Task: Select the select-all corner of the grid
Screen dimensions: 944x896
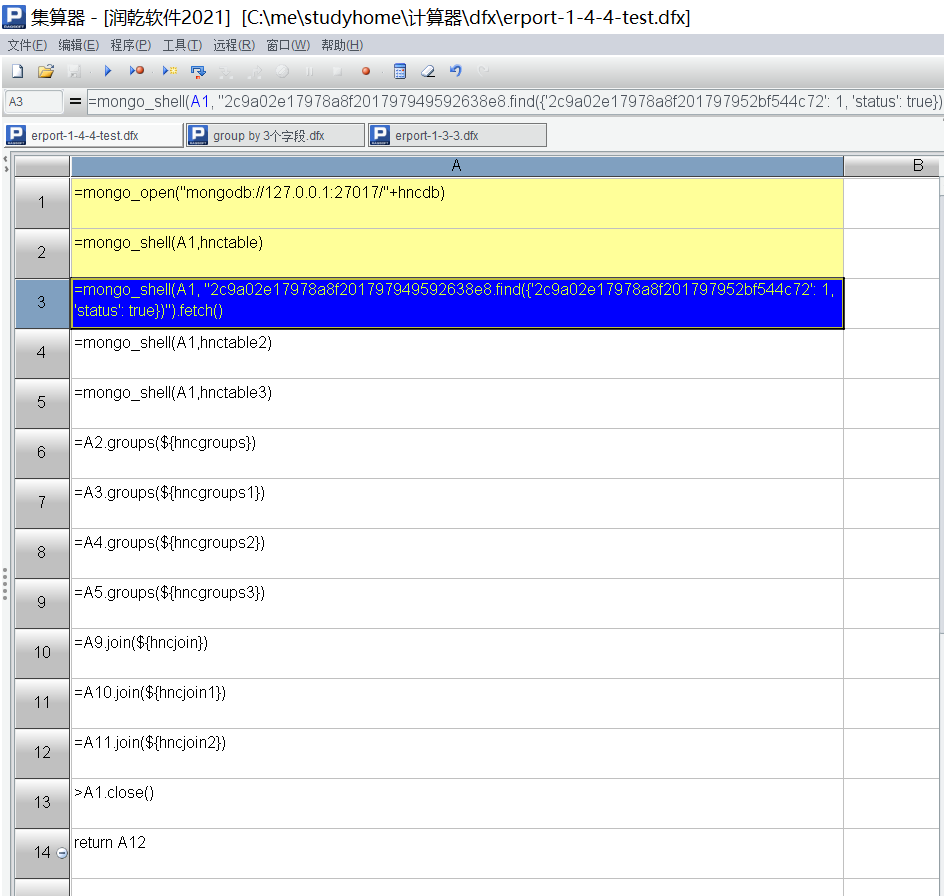Action: pyautogui.click(x=42, y=166)
